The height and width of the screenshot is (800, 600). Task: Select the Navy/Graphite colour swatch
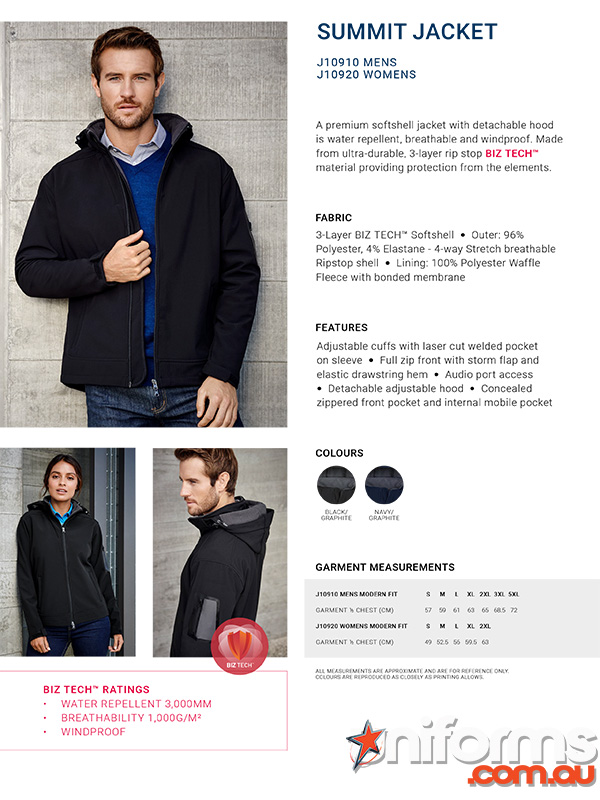pyautogui.click(x=384, y=485)
